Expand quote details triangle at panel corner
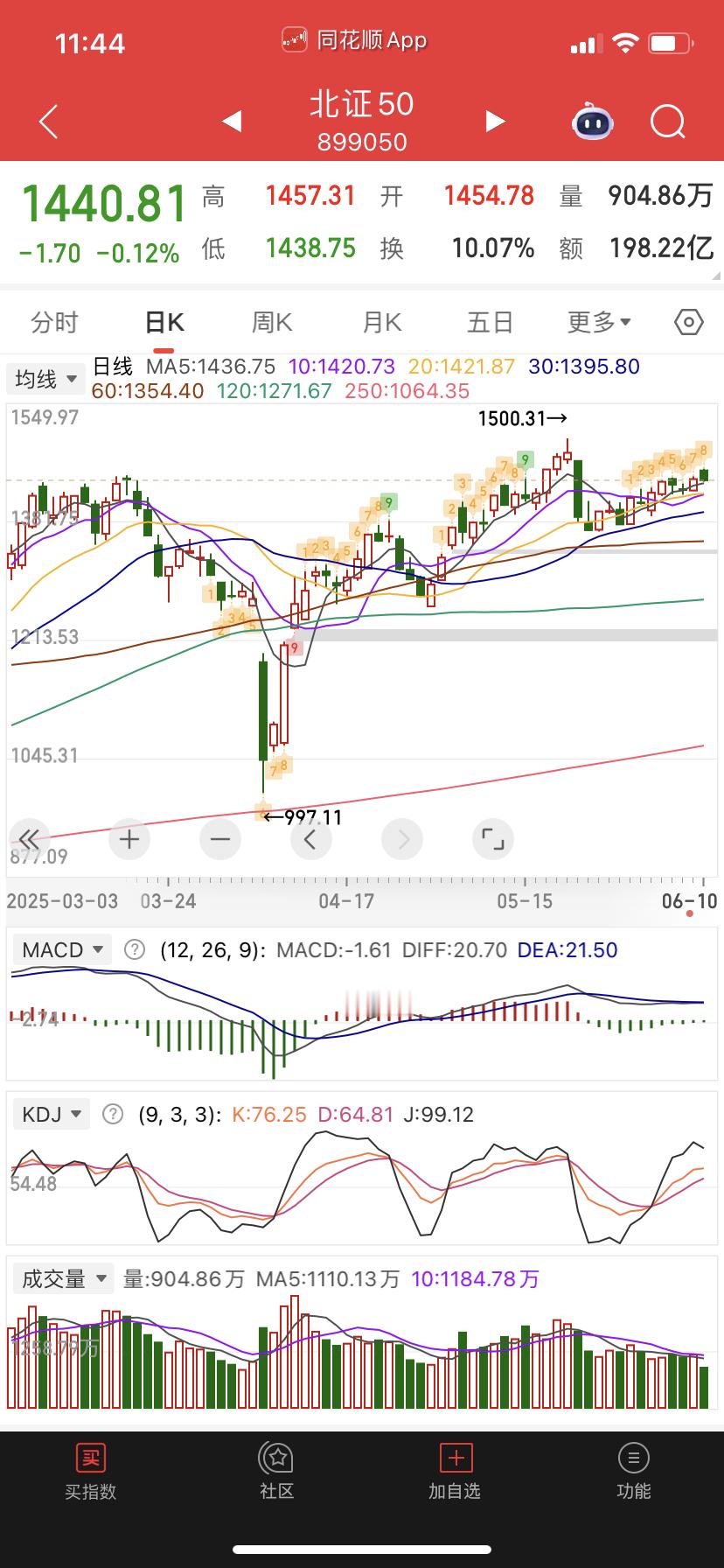 [714, 275]
